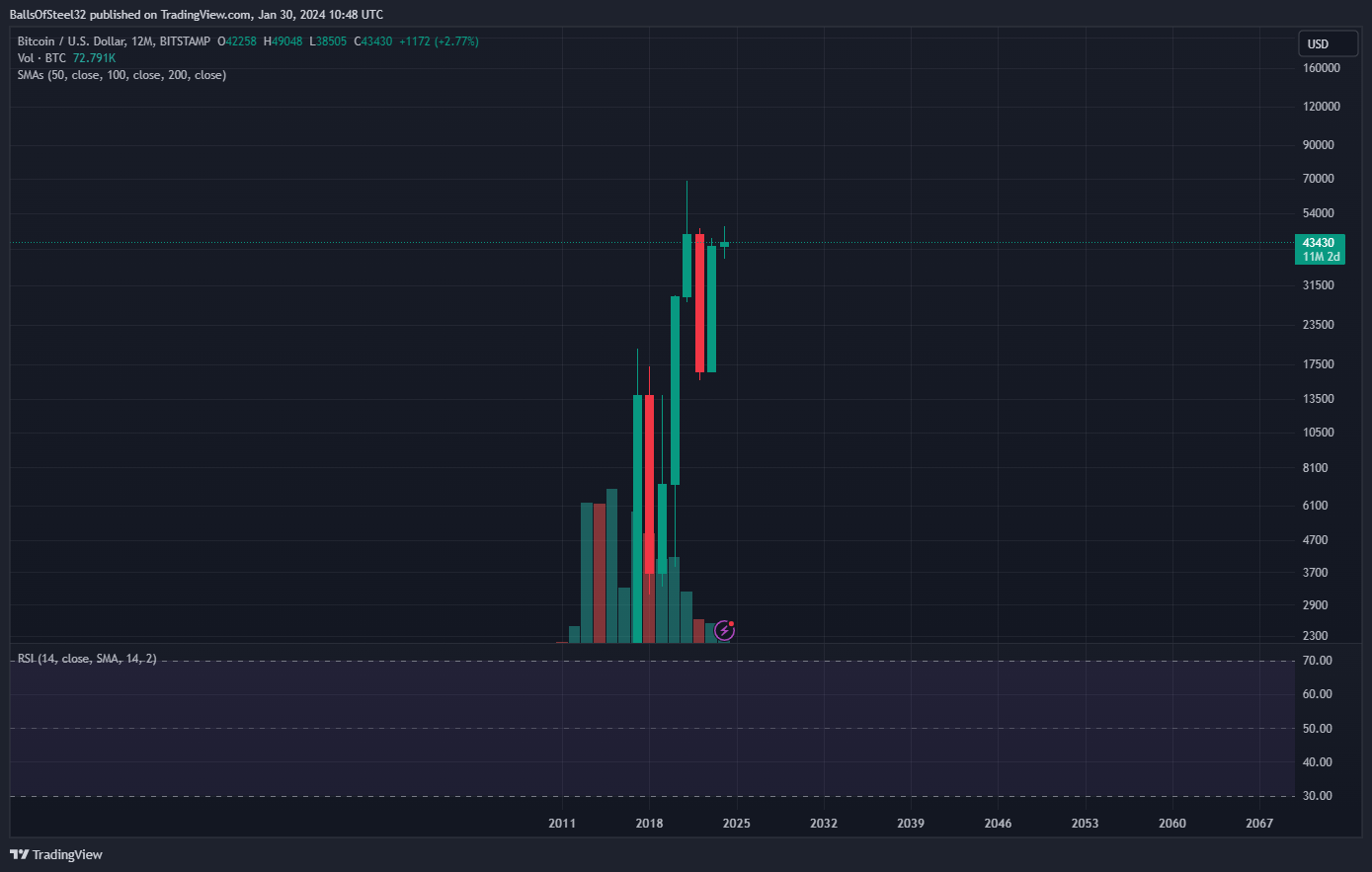Click the 2053 time axis label
The image size is (1372, 872).
pos(1085,824)
